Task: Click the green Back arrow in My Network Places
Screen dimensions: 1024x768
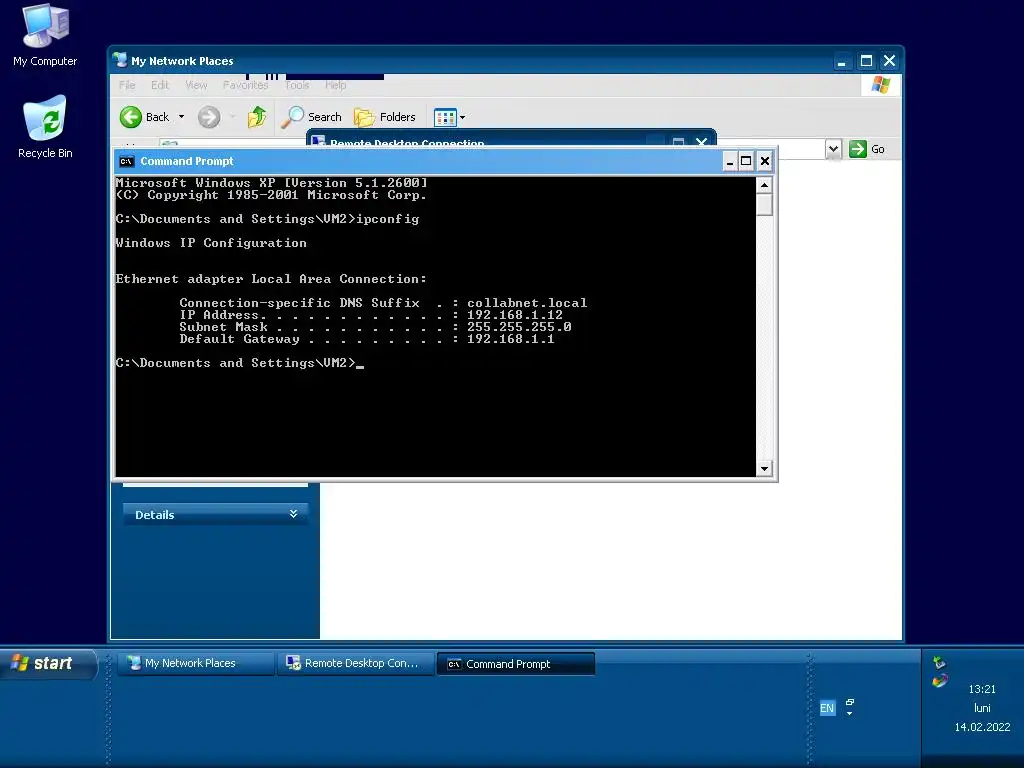Action: 131,117
